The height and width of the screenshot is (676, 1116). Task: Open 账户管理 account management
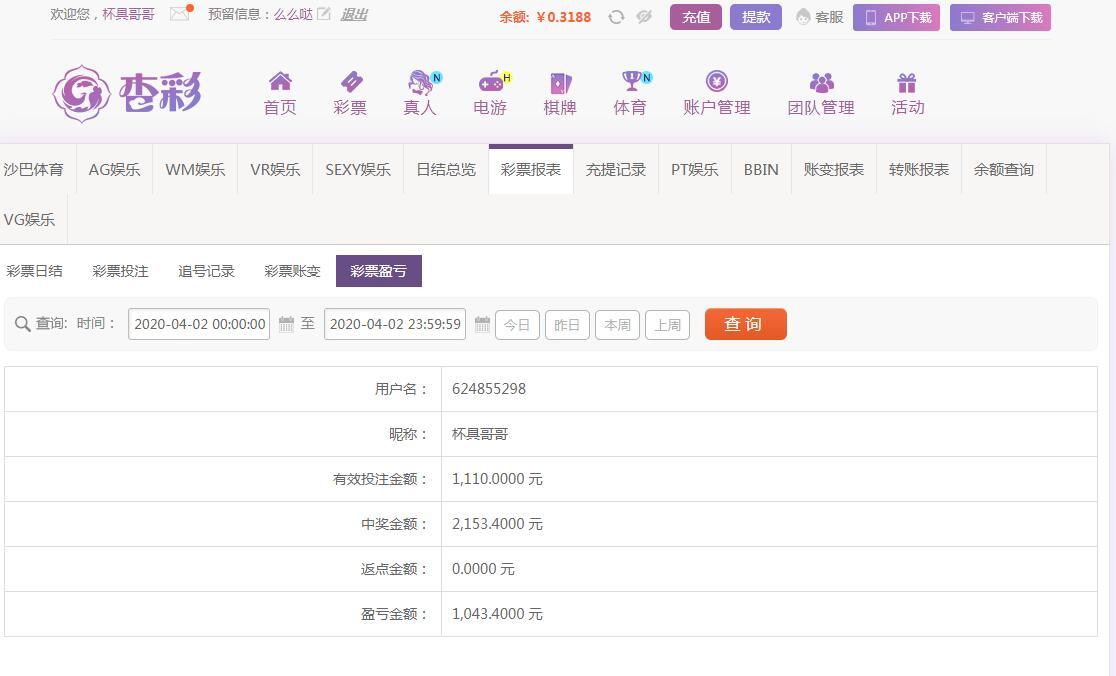point(717,93)
